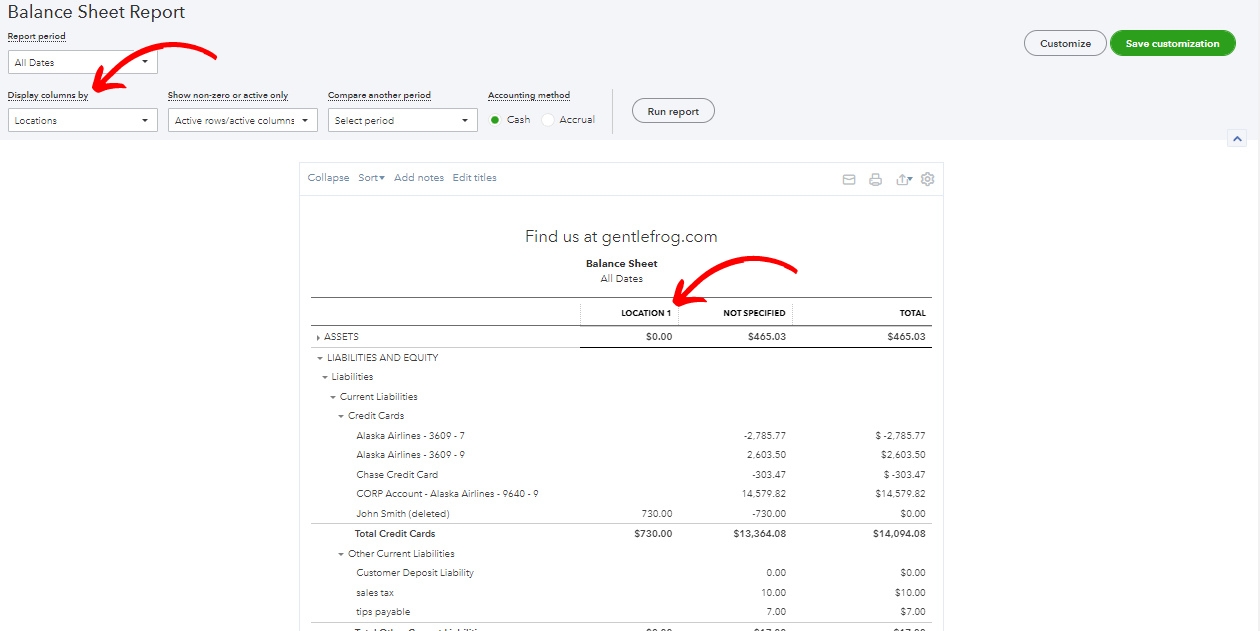Screen dimensions: 1260x631
Task: Open the export report icon menu
Action: pyautogui.click(x=903, y=180)
